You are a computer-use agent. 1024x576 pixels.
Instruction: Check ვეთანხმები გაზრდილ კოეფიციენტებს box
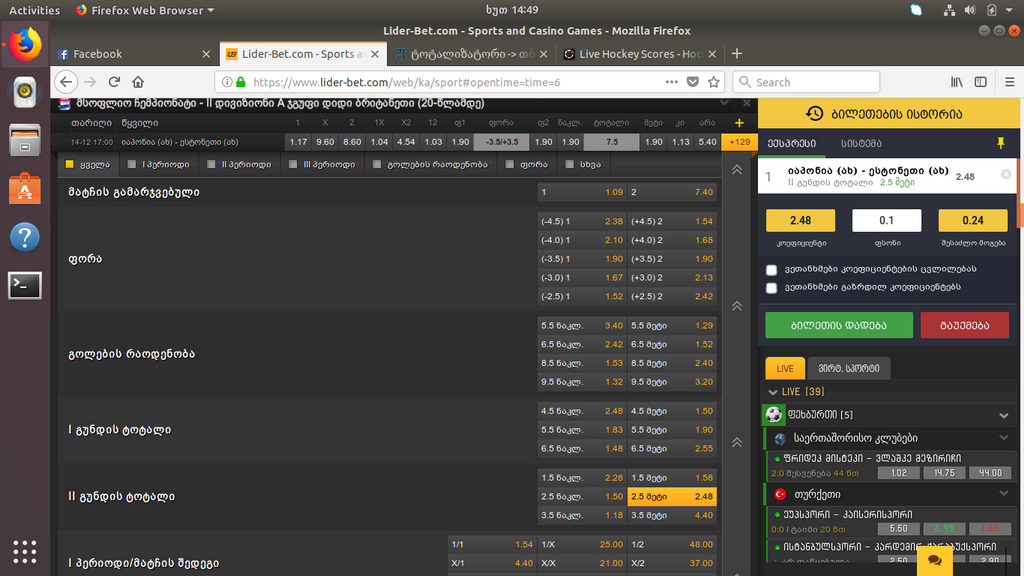point(771,288)
